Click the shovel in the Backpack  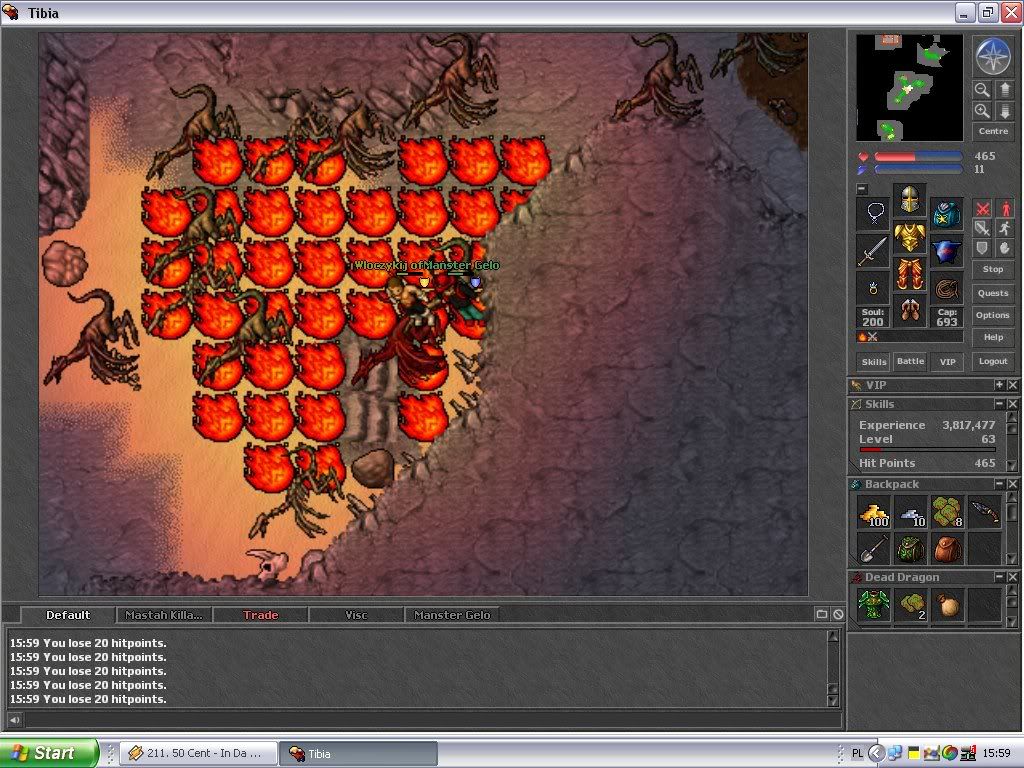(874, 549)
